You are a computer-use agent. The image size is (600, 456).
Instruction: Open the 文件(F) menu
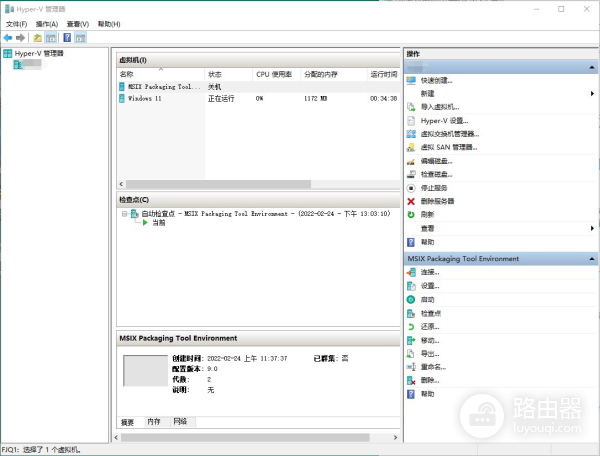tap(16, 24)
